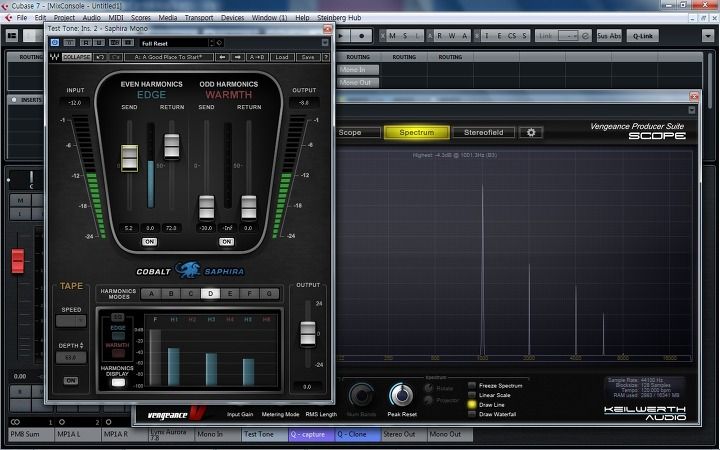
Task: Go to next preset with right arrow
Action: (x=237, y=57)
